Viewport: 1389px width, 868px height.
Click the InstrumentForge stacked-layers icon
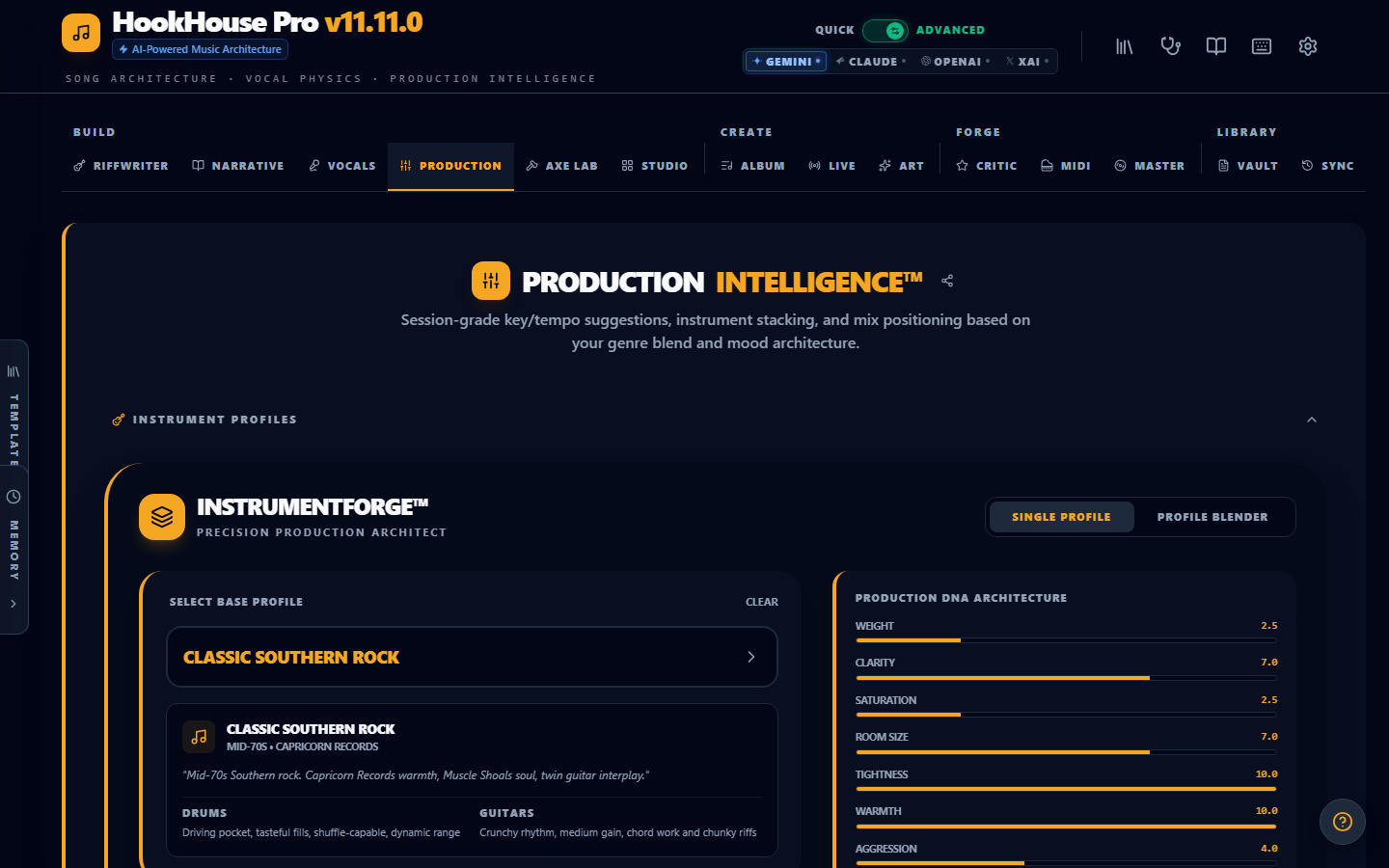(x=161, y=517)
